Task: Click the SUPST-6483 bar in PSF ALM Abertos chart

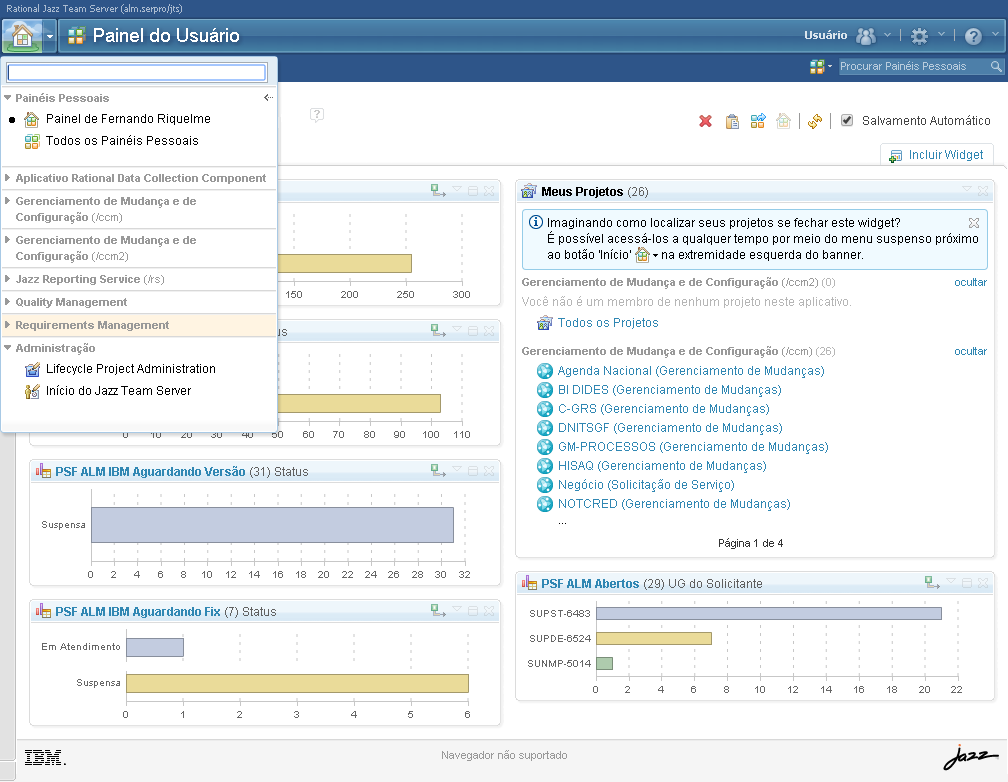Action: (769, 614)
